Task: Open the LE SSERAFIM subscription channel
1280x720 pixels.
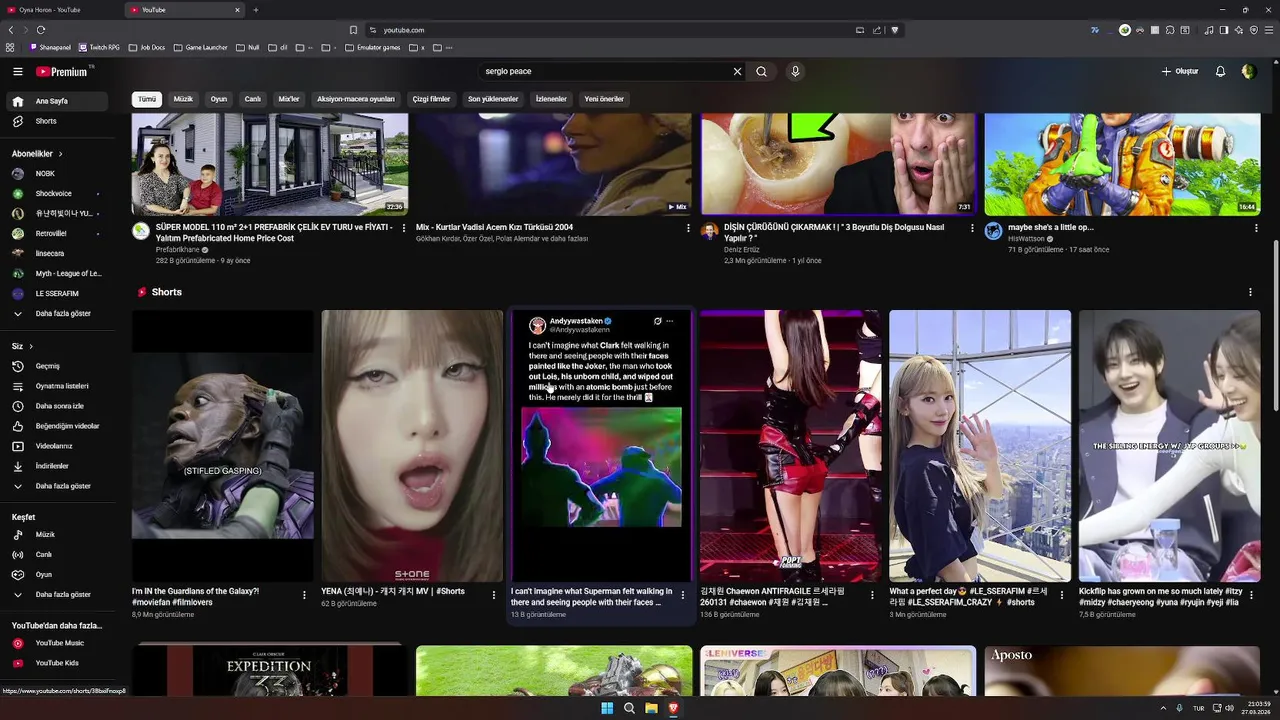Action: coord(58,293)
